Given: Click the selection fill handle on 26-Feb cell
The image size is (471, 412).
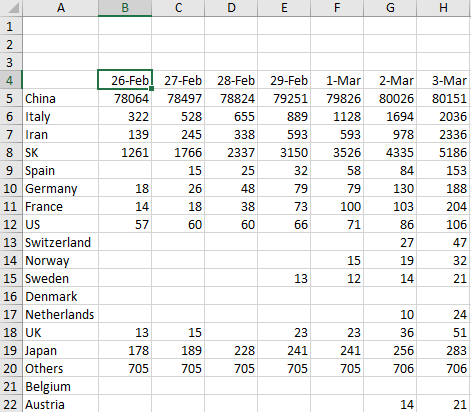Looking at the screenshot, I should [151, 89].
